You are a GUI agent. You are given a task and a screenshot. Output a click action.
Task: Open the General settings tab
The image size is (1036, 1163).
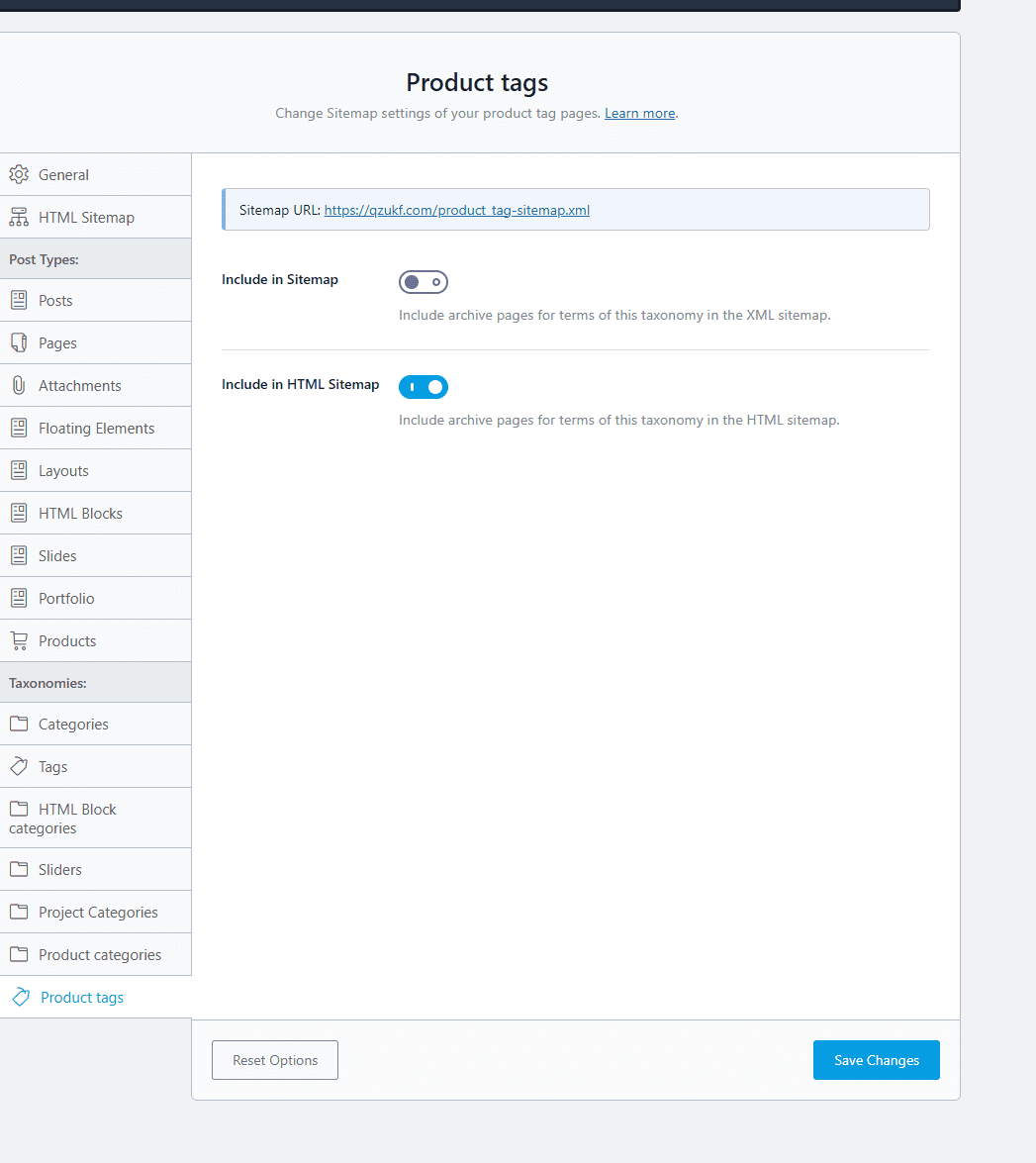(96, 175)
